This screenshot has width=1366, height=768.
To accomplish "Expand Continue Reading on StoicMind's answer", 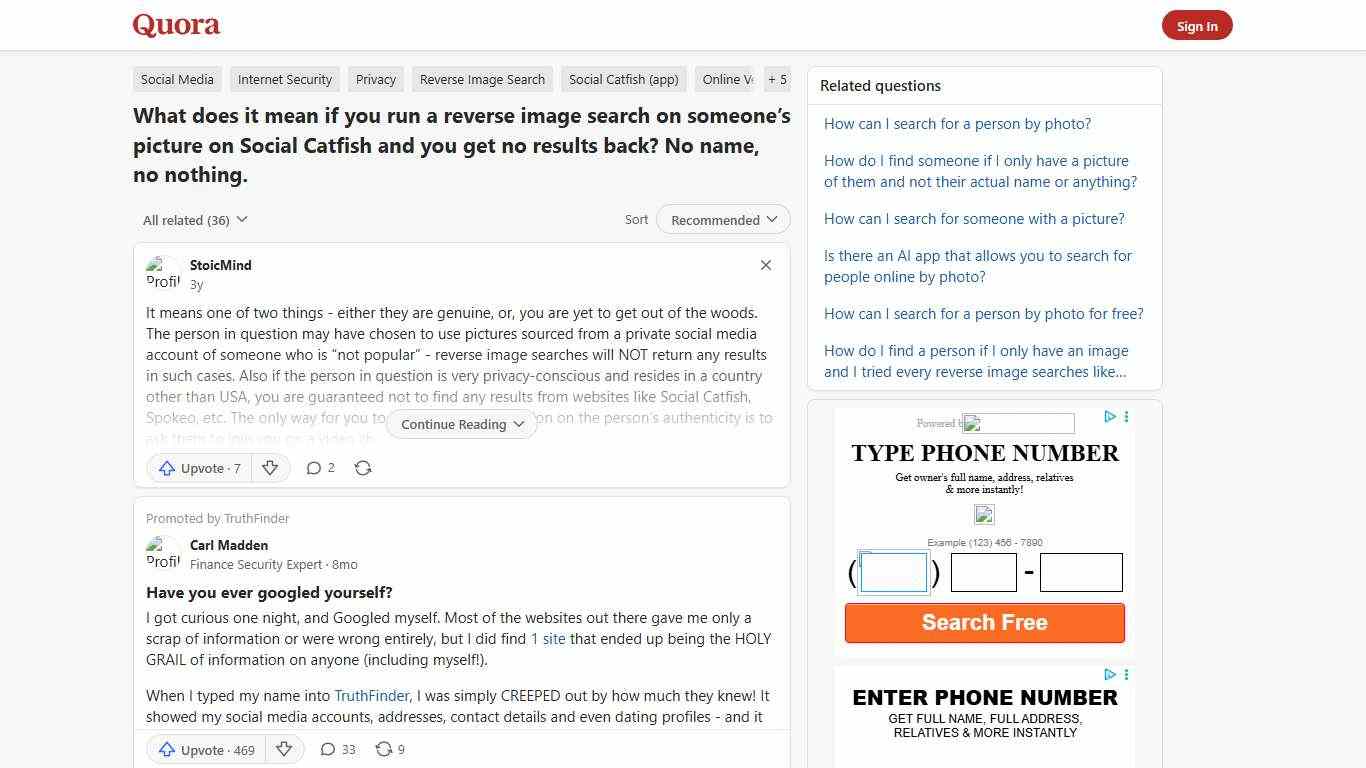I will 461,424.
